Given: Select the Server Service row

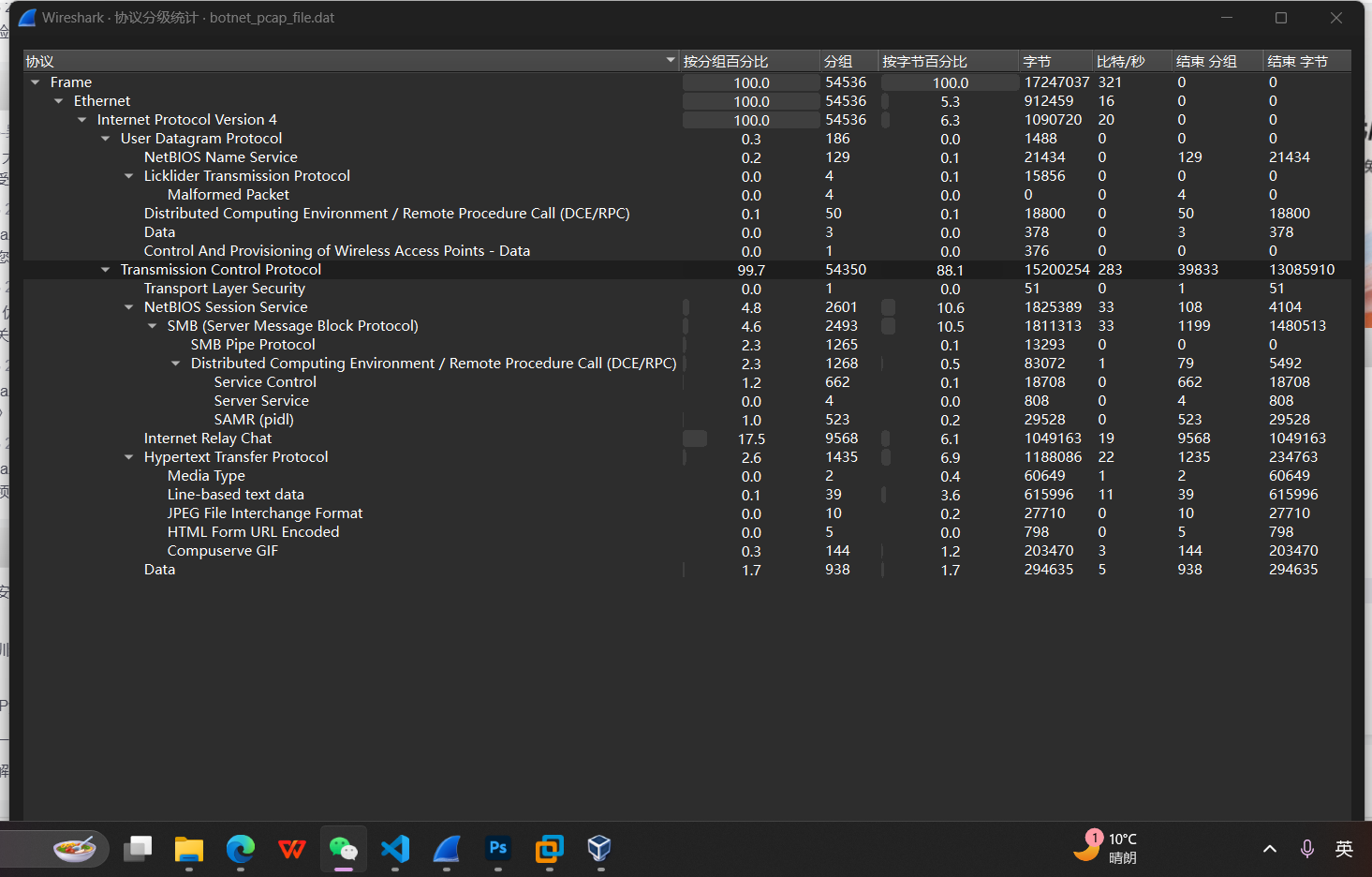Looking at the screenshot, I should pyautogui.click(x=687, y=401).
